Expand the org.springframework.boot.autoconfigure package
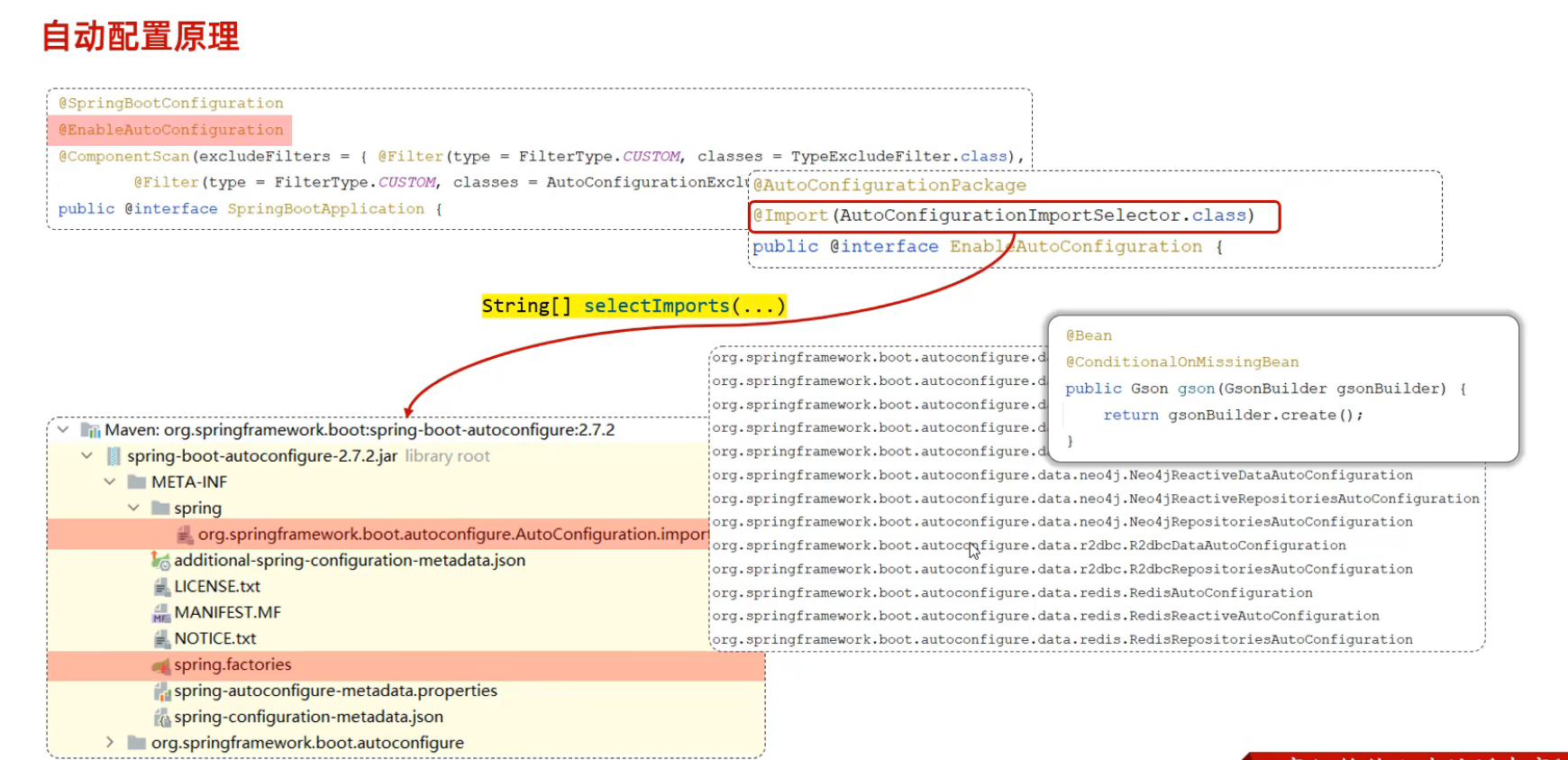 click(x=110, y=743)
